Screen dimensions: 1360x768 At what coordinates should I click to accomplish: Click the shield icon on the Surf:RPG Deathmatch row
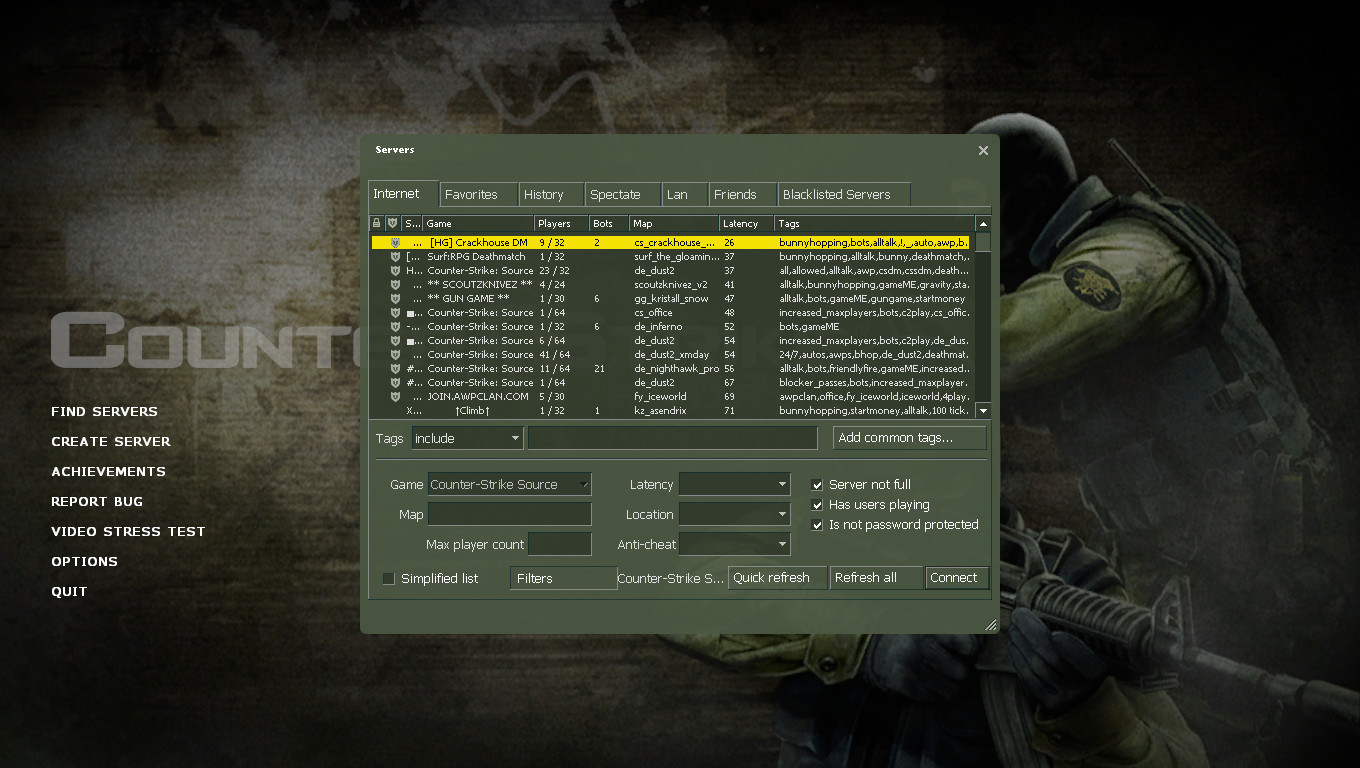point(394,256)
